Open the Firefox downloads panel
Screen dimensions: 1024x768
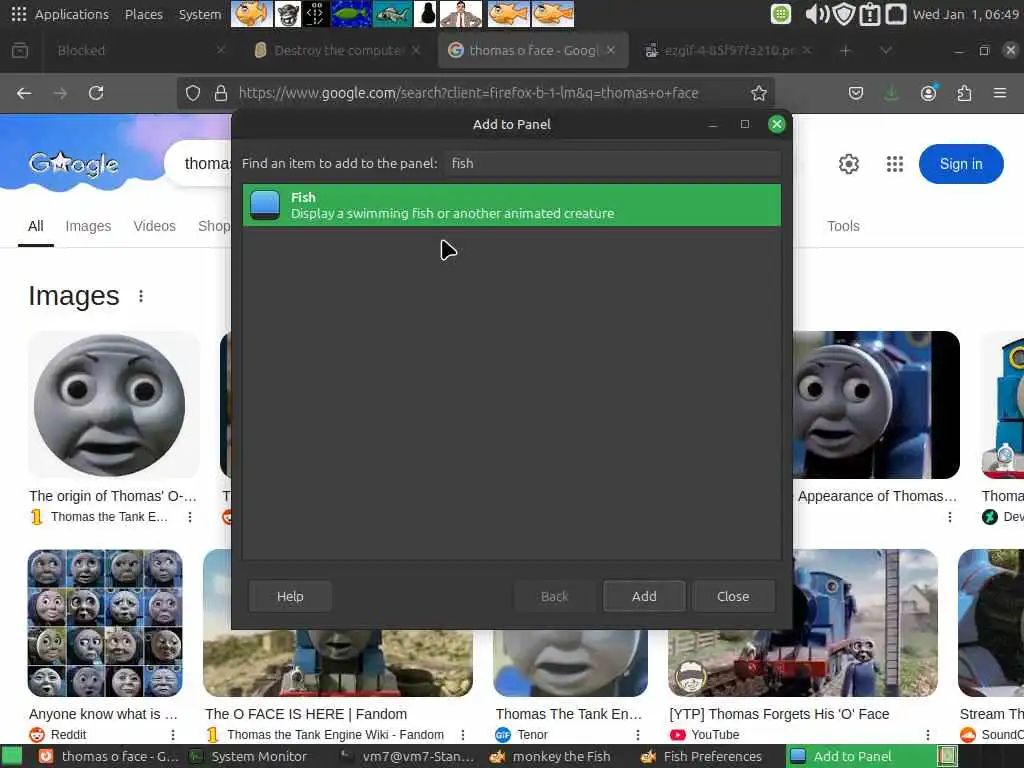[891, 93]
